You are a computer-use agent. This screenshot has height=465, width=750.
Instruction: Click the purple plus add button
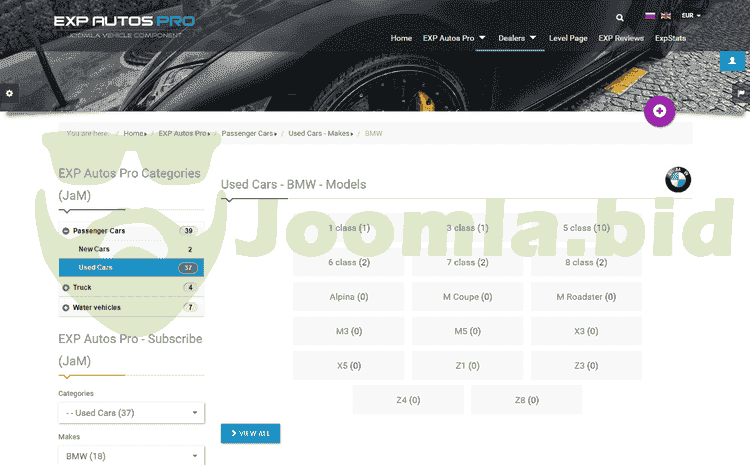659,111
